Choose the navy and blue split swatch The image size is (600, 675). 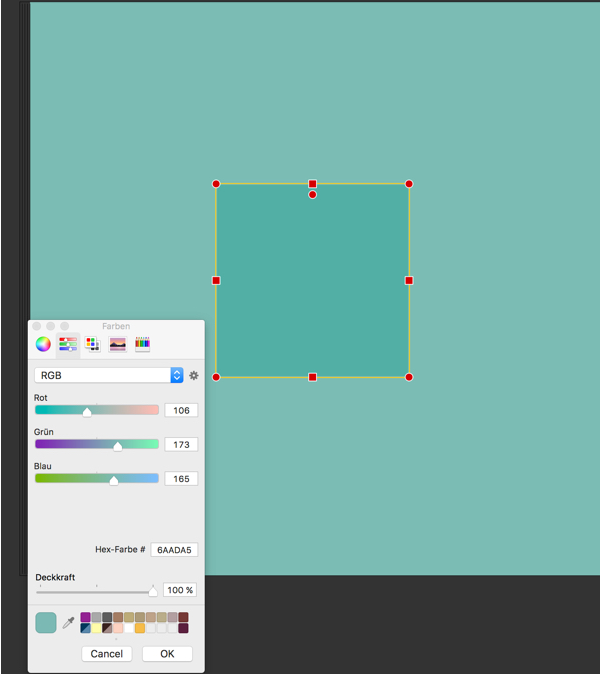point(85,628)
